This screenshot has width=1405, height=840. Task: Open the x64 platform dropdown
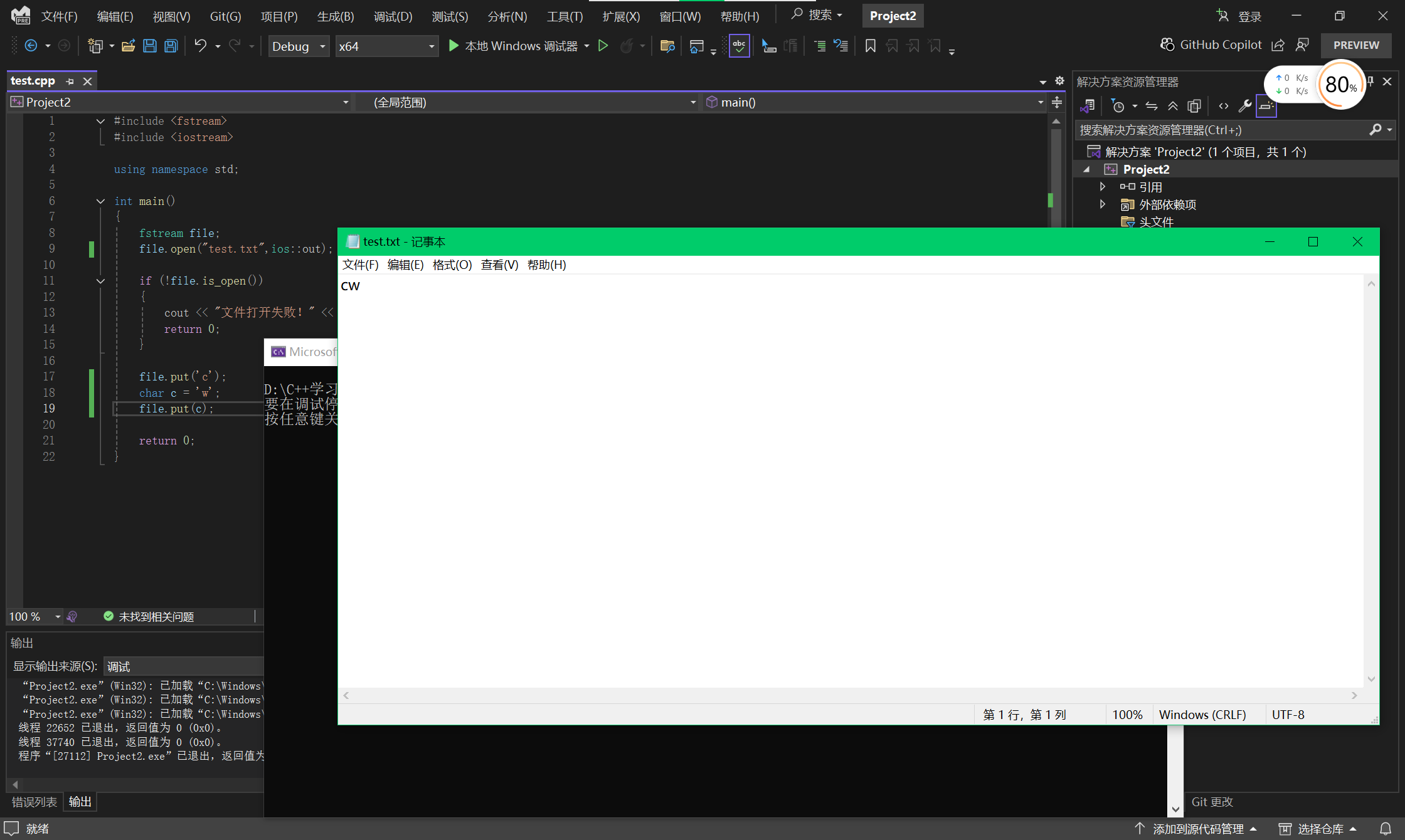point(386,46)
